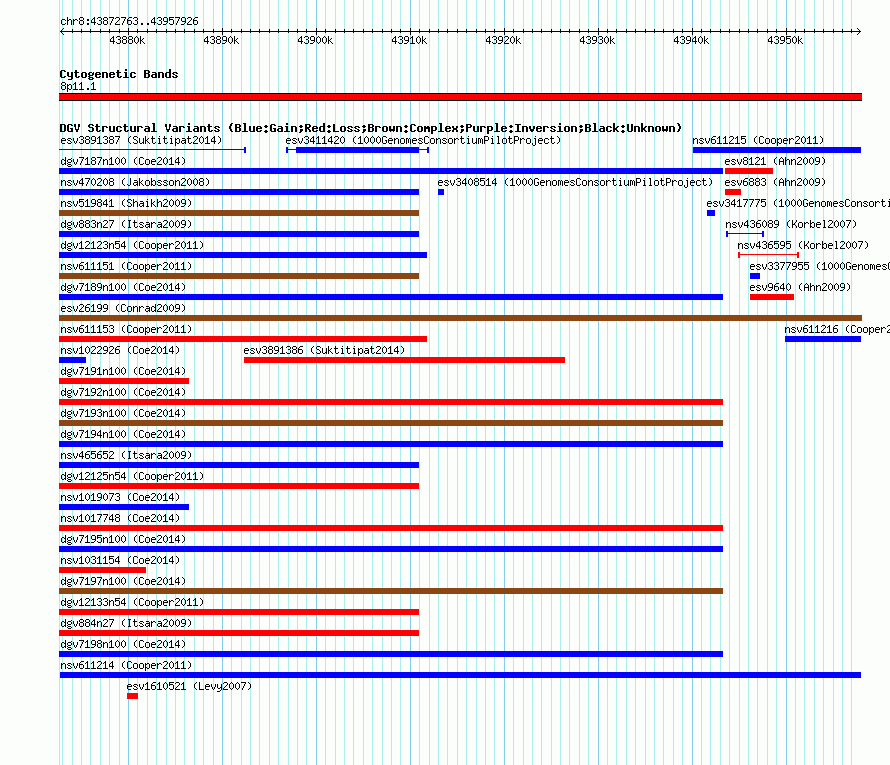890x765 pixels.
Task: Select dgv12133n54 (Cooper2011) label
Action: tap(132, 602)
